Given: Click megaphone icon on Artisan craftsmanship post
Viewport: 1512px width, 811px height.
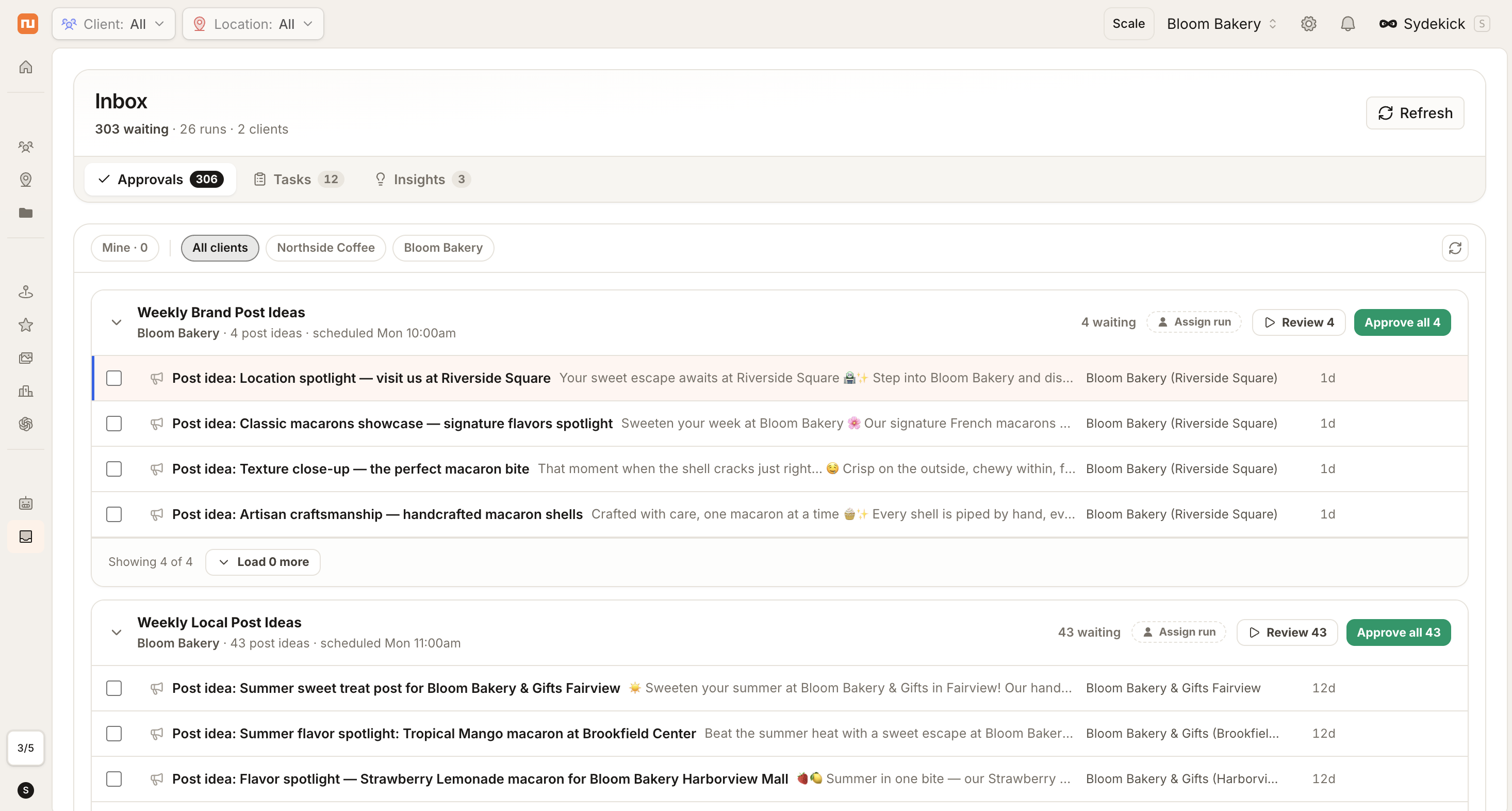Looking at the screenshot, I should (156, 514).
